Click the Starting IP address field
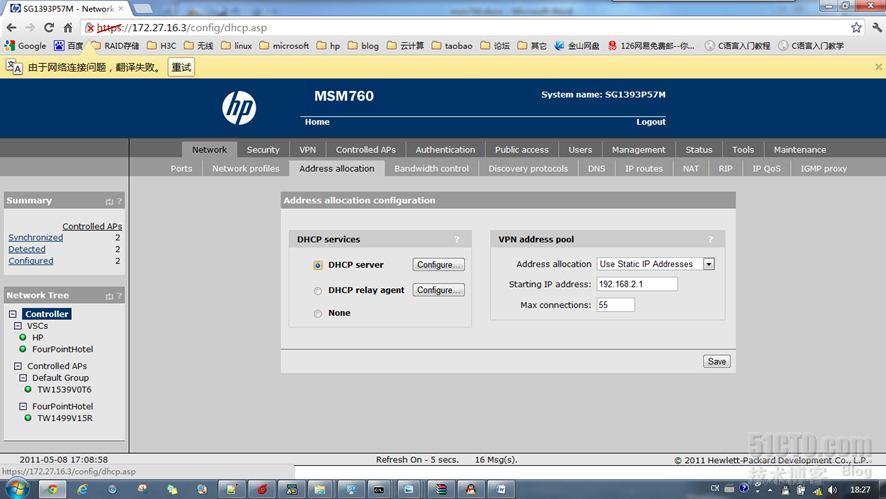Screen dimensions: 886x499 point(637,284)
